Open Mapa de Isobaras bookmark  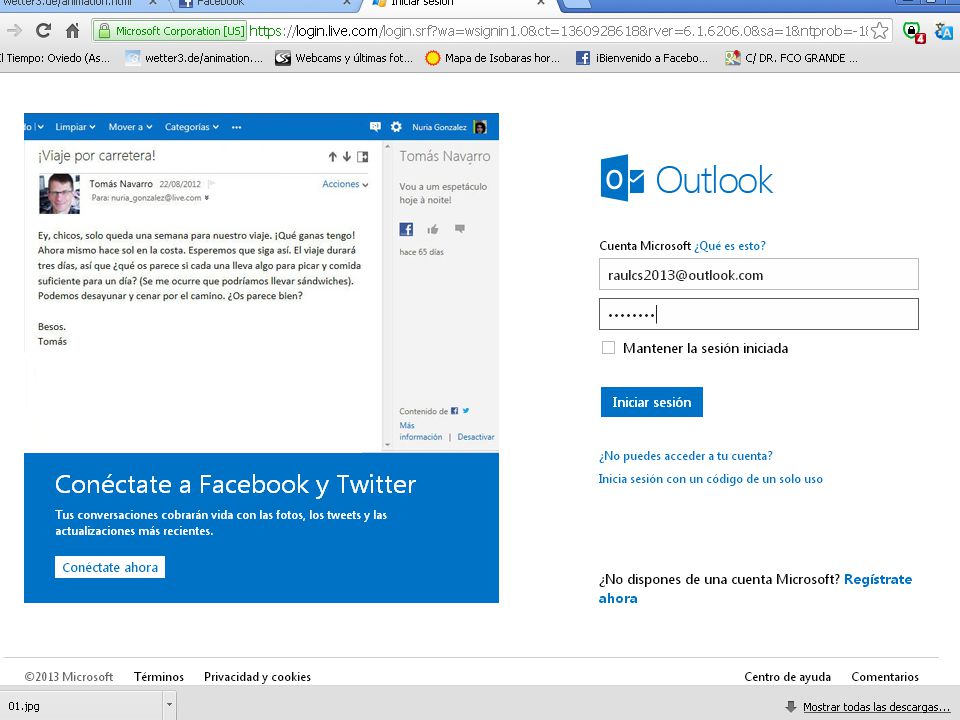[x=493, y=58]
